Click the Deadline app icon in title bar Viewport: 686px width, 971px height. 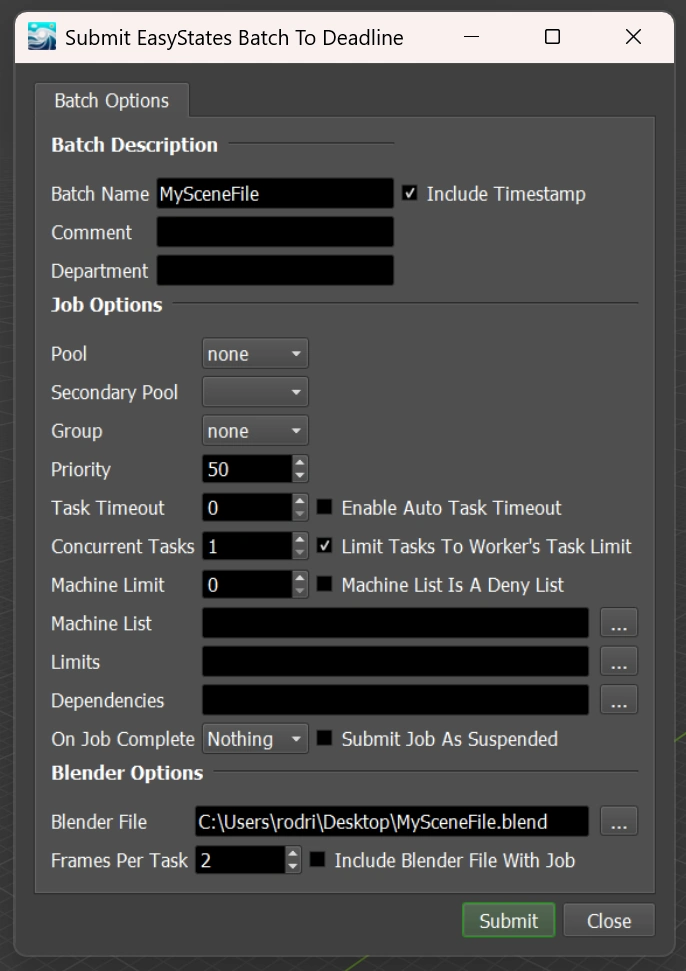point(41,37)
